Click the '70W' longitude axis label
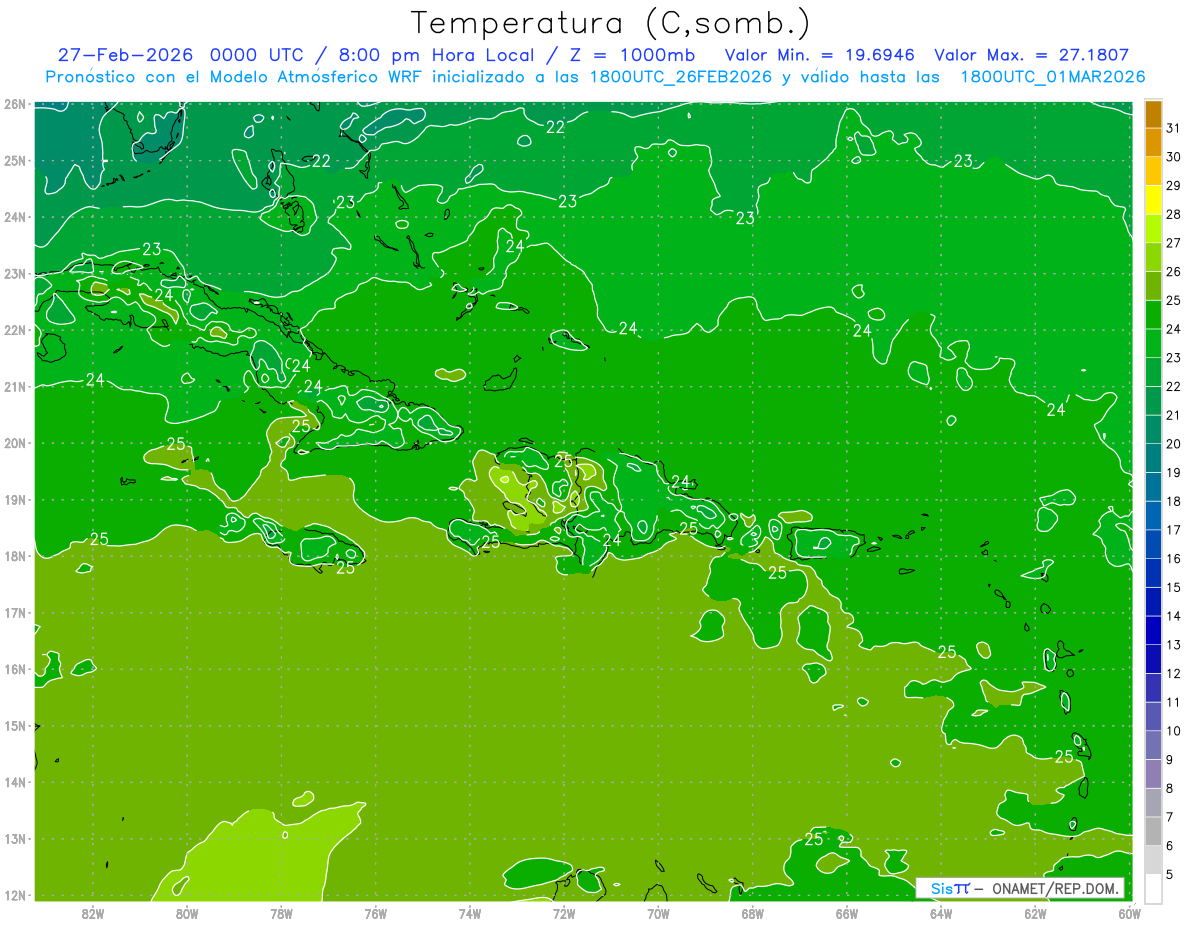1200x927 pixels. tap(658, 913)
